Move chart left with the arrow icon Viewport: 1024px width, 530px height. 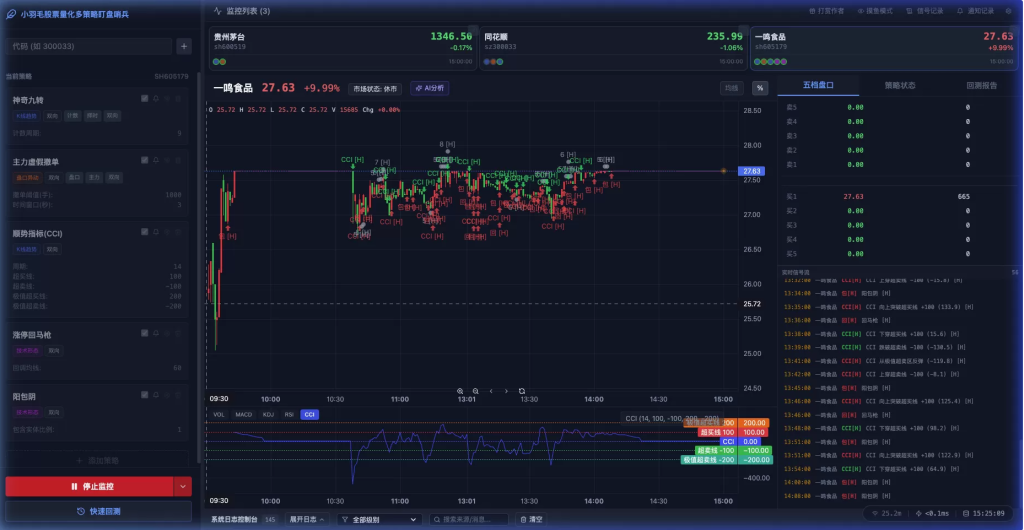click(491, 391)
